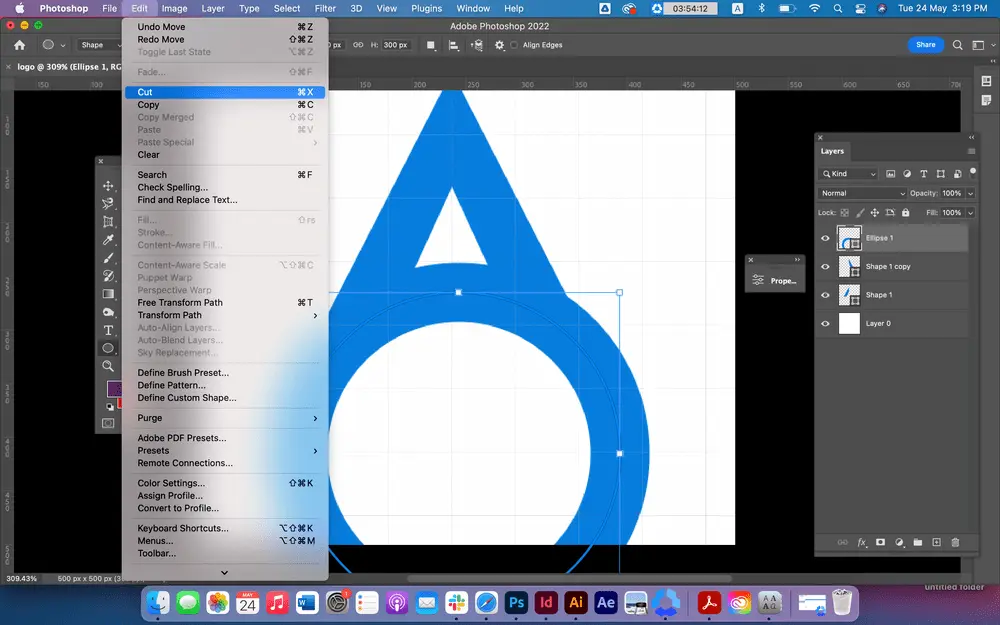Select Free Transform Path menu item
The width and height of the screenshot is (1000, 625).
(x=180, y=303)
